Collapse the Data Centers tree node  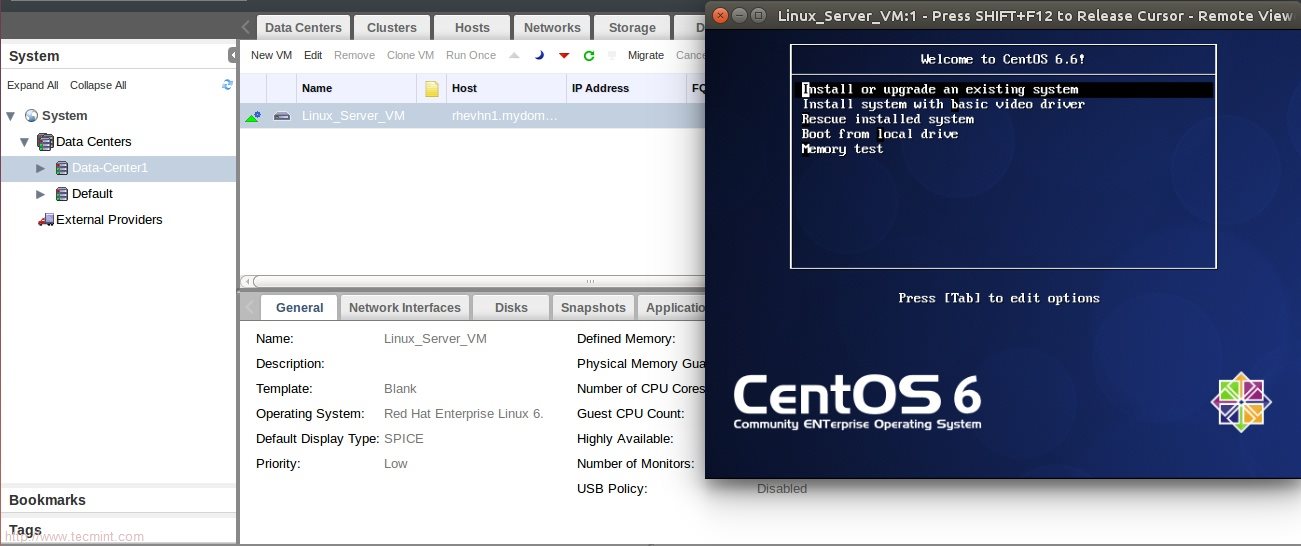click(25, 142)
